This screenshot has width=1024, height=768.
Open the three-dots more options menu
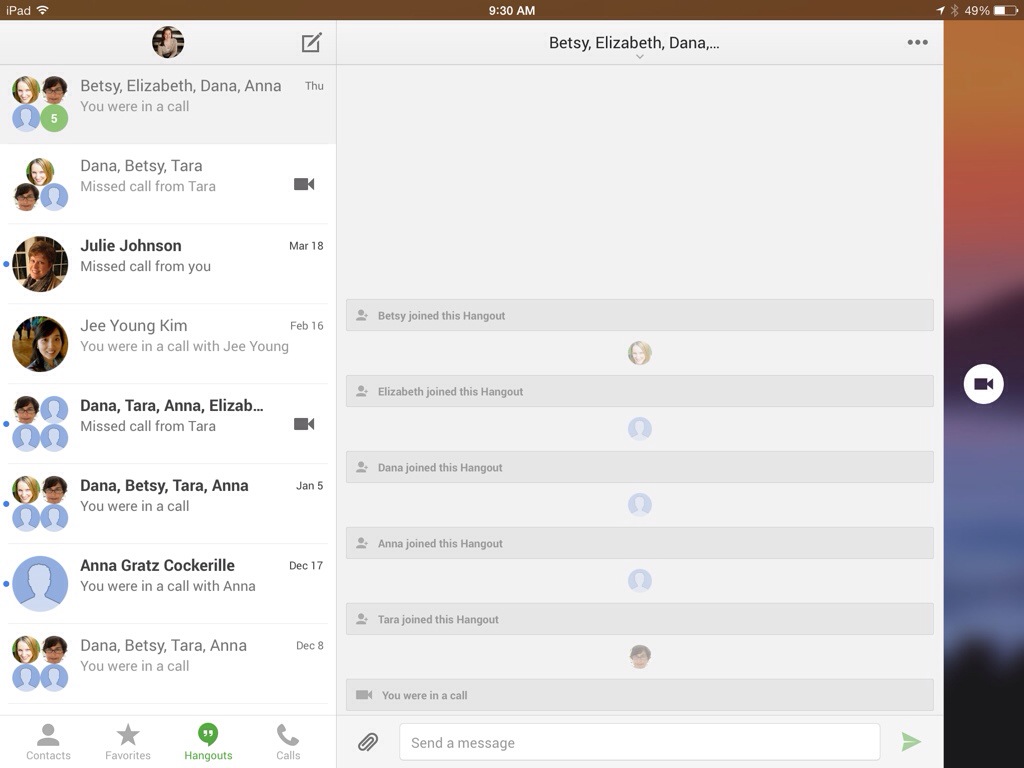point(917,42)
